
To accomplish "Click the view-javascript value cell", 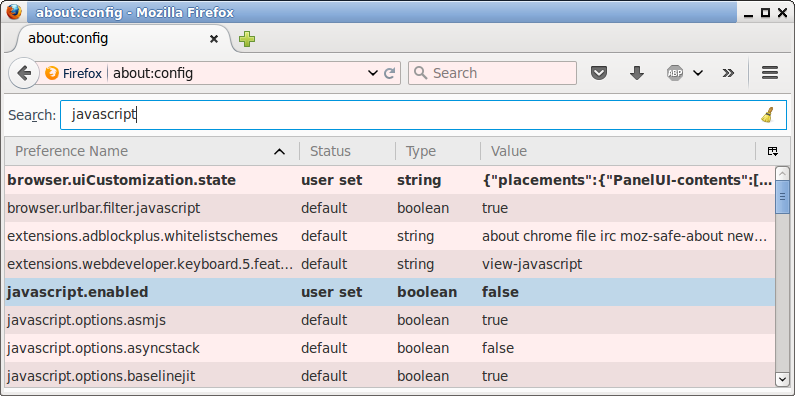I will point(532,264).
